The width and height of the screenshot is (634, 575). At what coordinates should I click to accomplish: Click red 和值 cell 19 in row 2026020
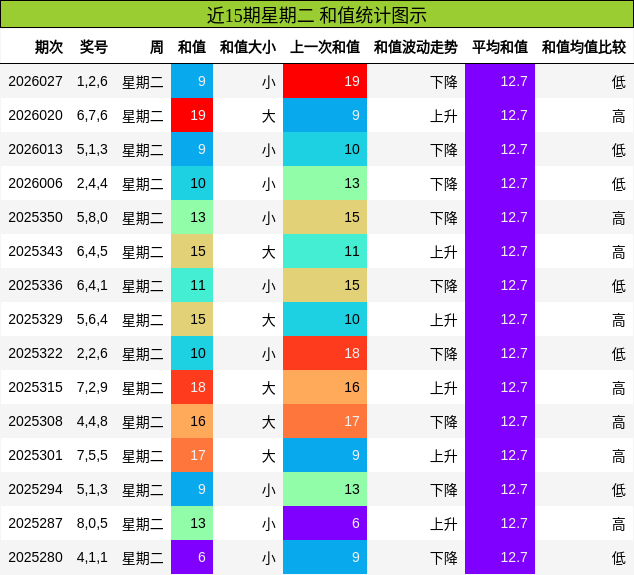tap(192, 115)
